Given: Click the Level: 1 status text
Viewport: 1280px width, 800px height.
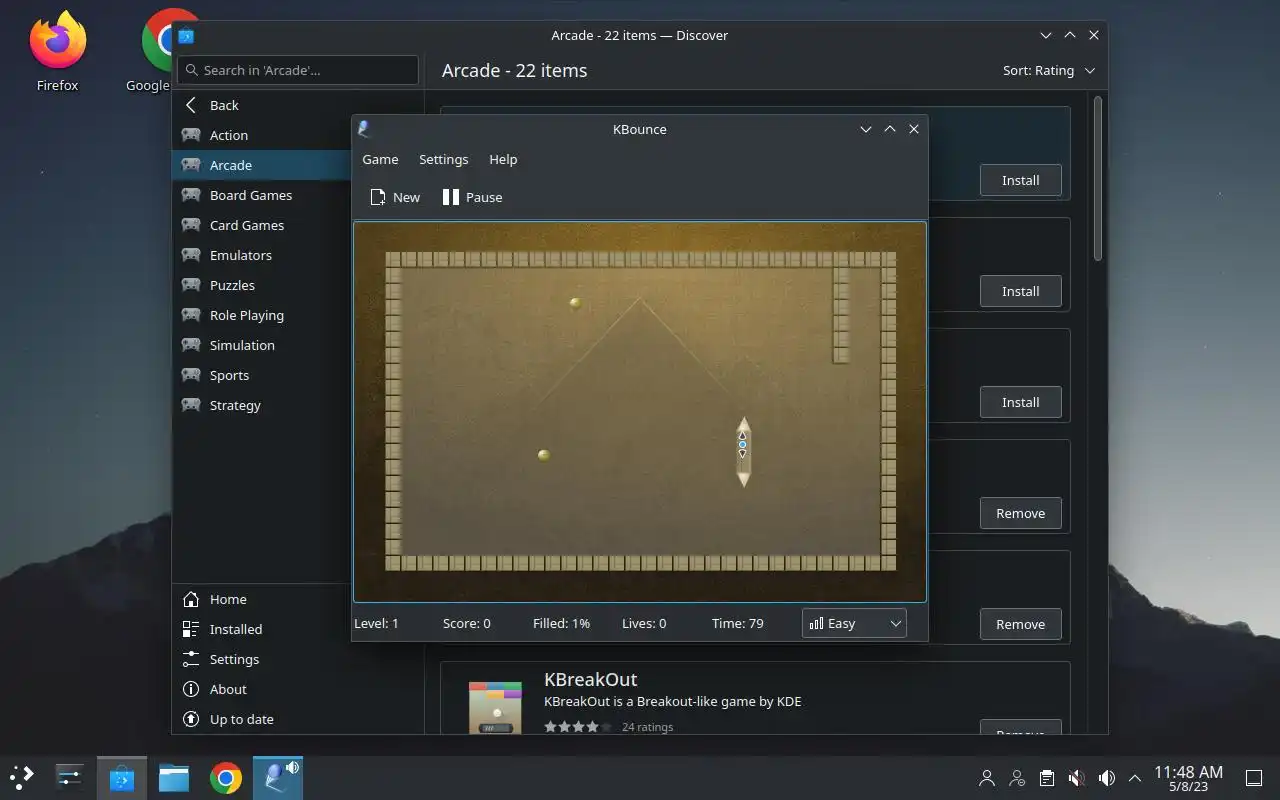Looking at the screenshot, I should pos(376,623).
